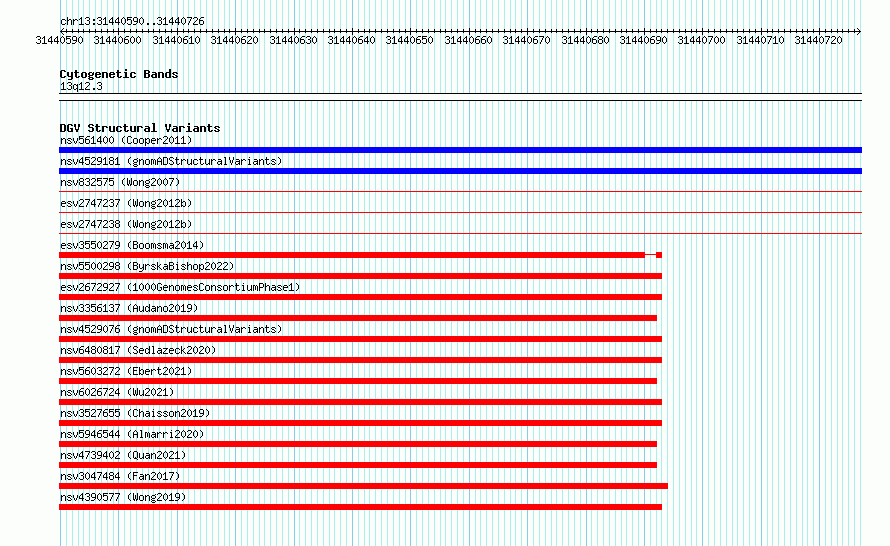Select the red nsv3047484 Fan2017 bar
This screenshot has height=546, width=890.
pos(363,486)
